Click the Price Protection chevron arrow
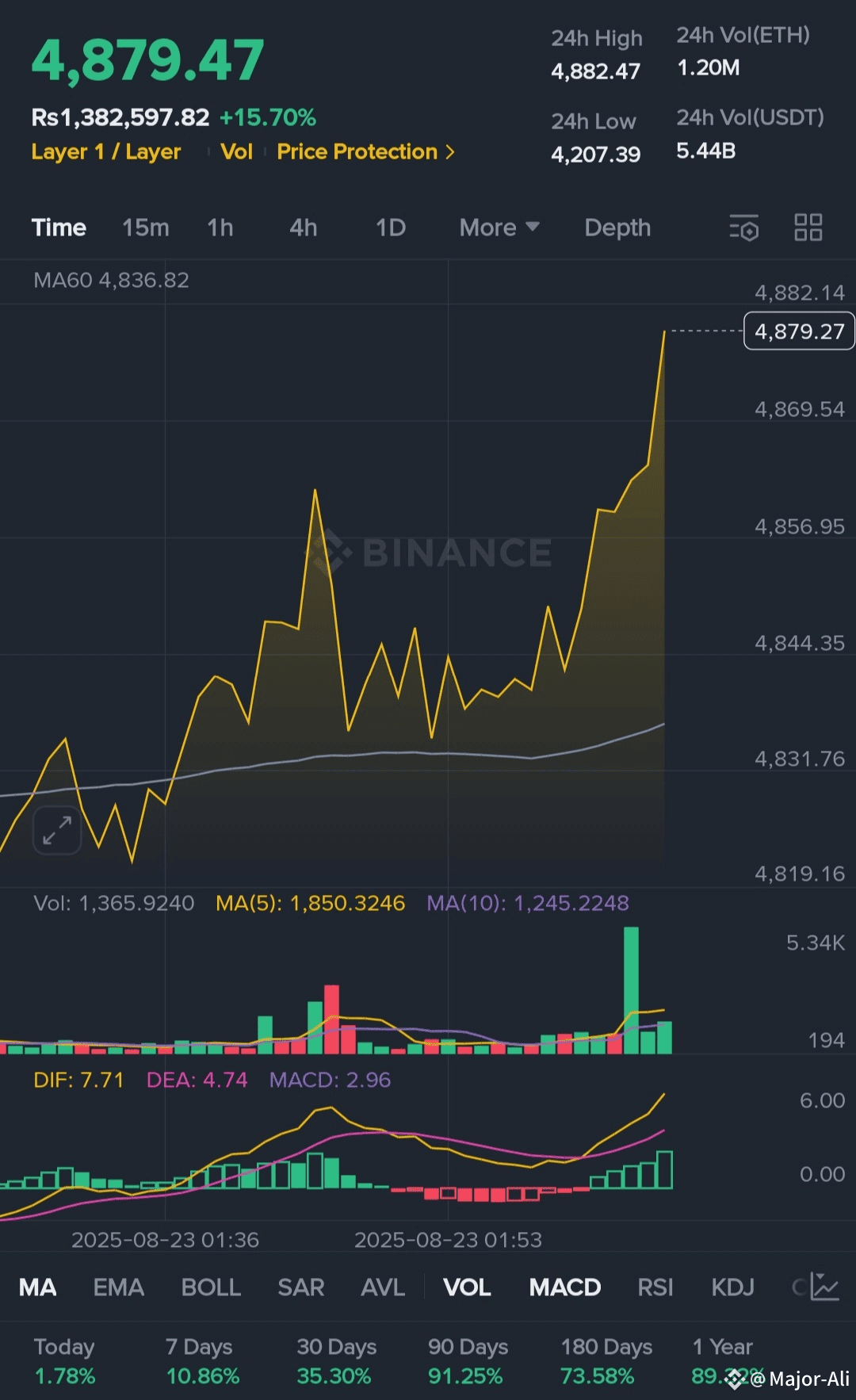The width and height of the screenshot is (856, 1400). pyautogui.click(x=450, y=151)
